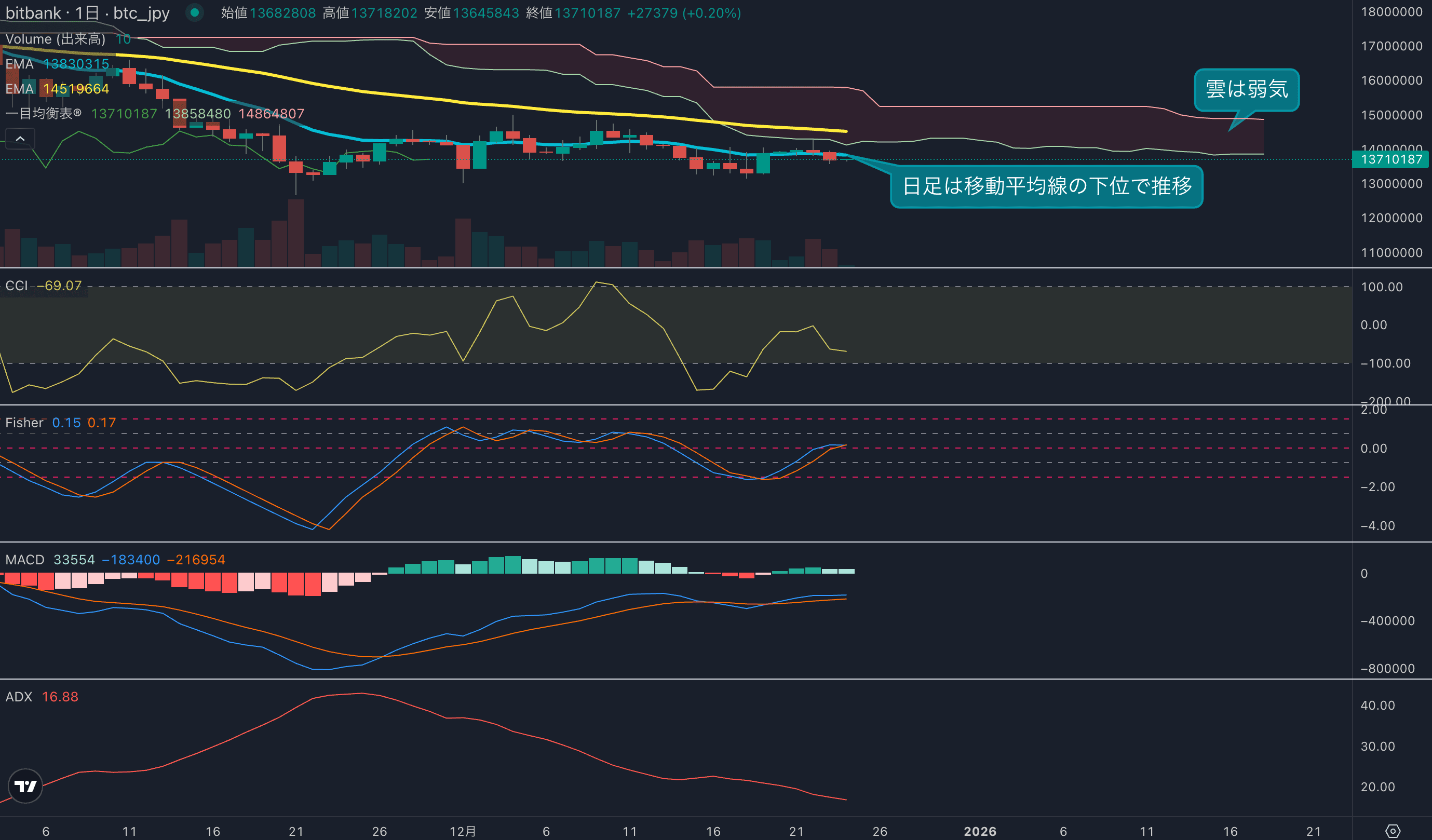Select the Fisher indicator label
This screenshot has width=1432, height=840.
[24, 423]
